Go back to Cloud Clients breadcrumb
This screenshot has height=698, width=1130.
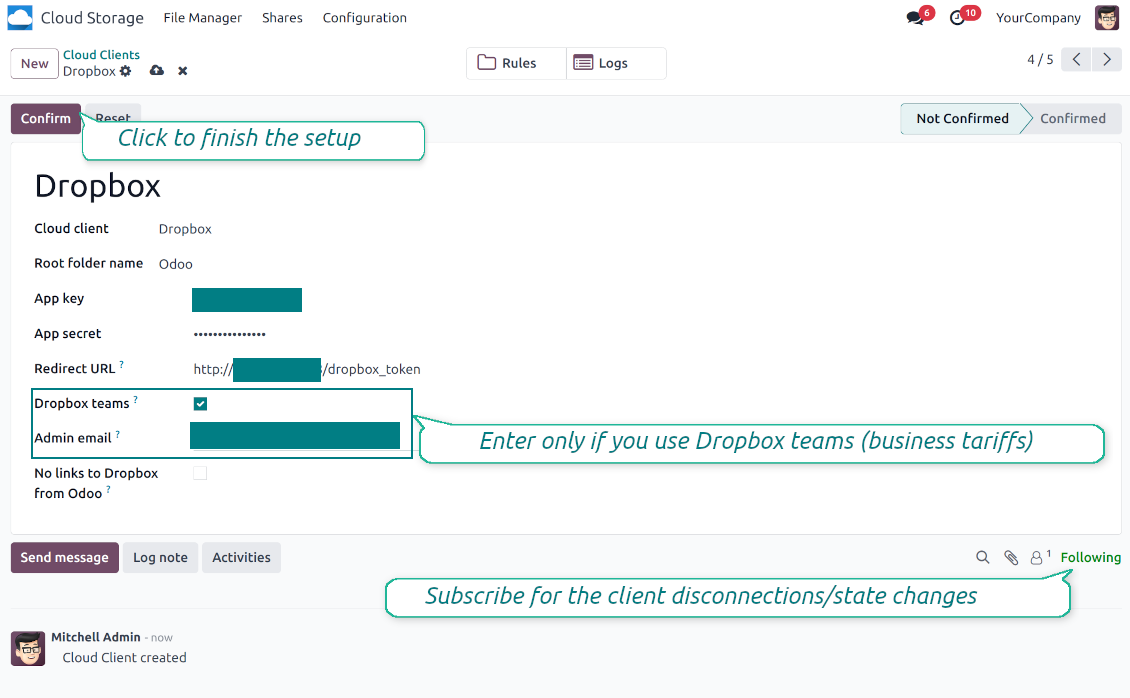point(101,55)
